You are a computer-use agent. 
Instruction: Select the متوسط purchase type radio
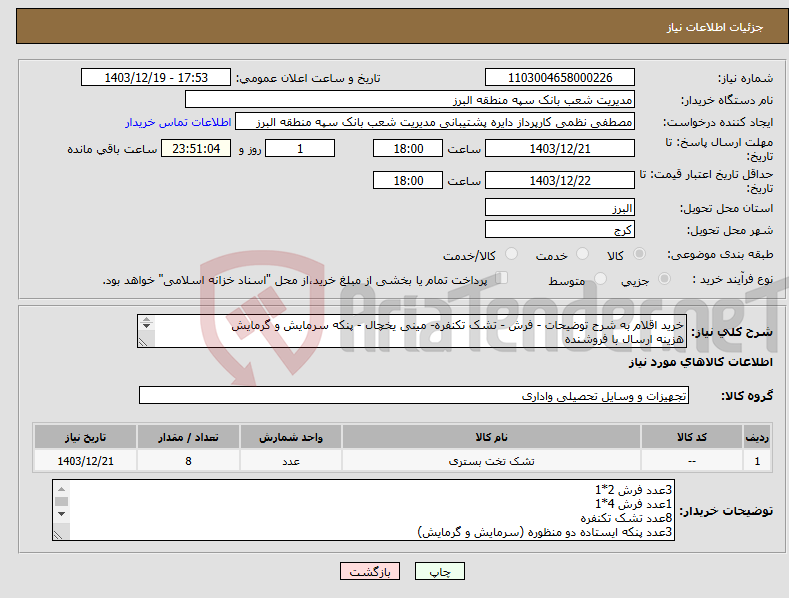600,278
